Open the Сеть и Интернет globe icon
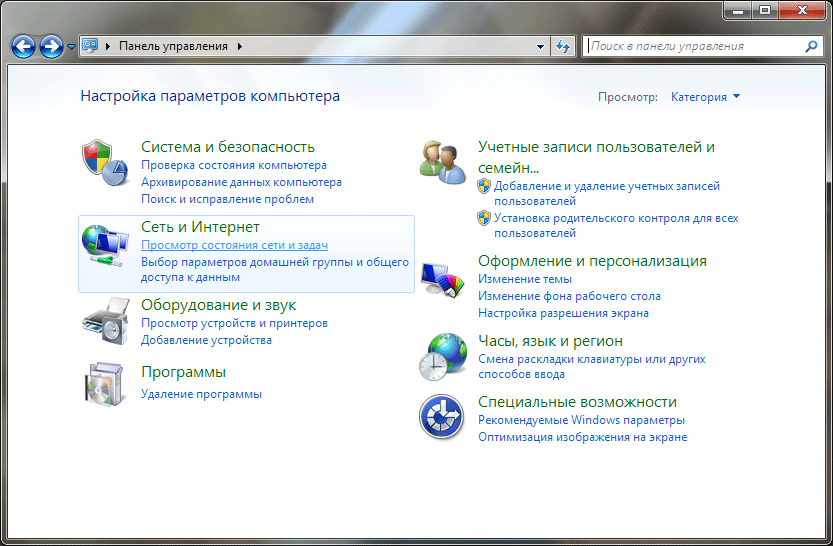833x546 pixels. tap(105, 245)
